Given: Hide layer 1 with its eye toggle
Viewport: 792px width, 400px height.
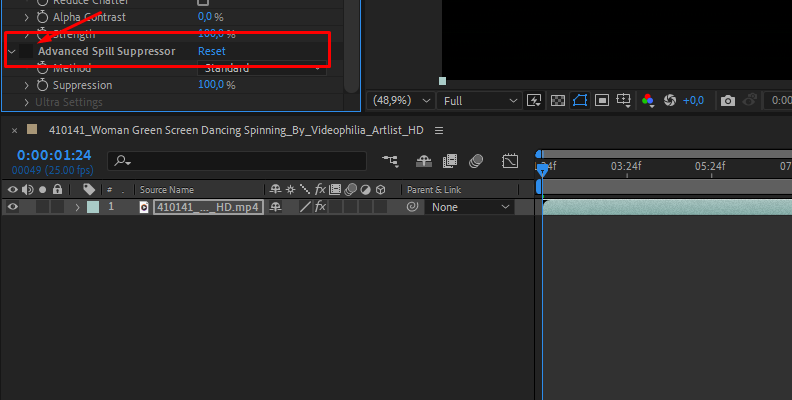Looking at the screenshot, I should pyautogui.click(x=13, y=207).
